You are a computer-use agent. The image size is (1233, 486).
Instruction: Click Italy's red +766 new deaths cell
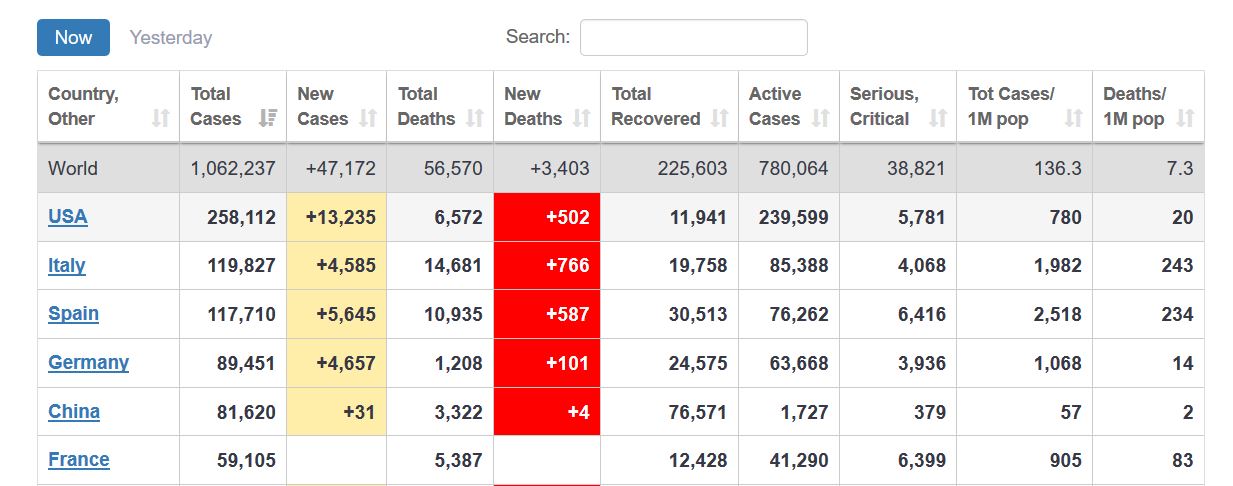click(x=547, y=266)
